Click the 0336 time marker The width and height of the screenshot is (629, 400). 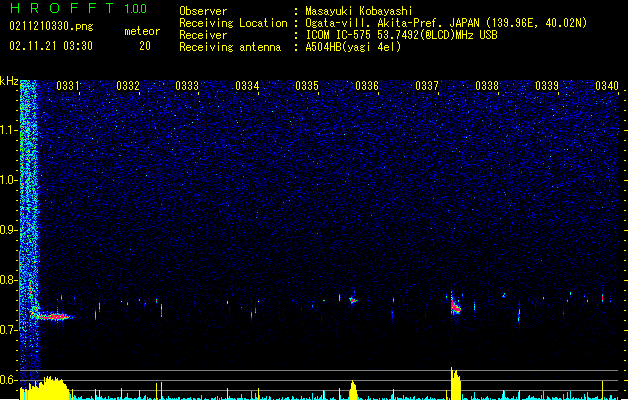coord(367,86)
